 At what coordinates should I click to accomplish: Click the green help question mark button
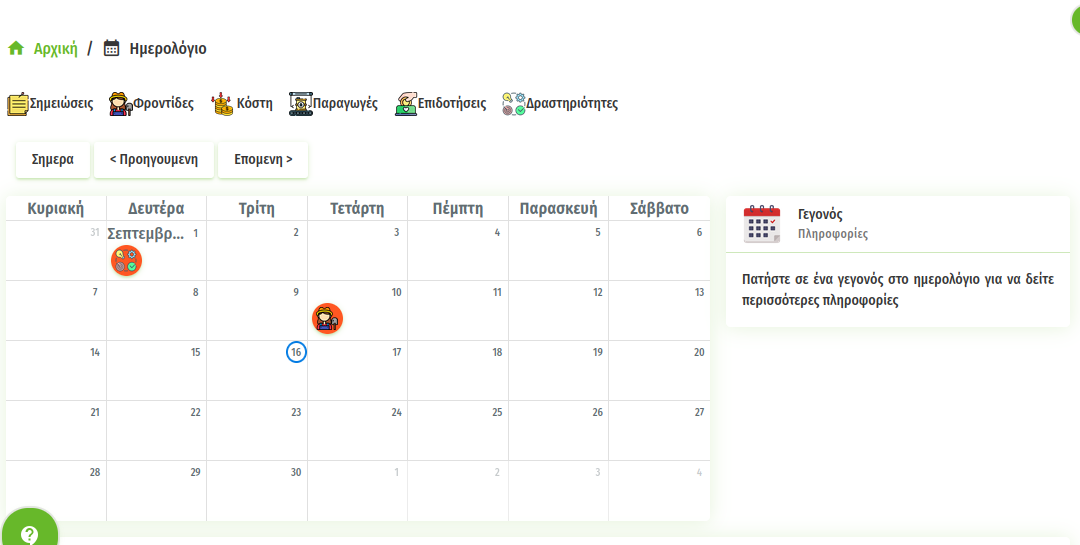(x=29, y=533)
